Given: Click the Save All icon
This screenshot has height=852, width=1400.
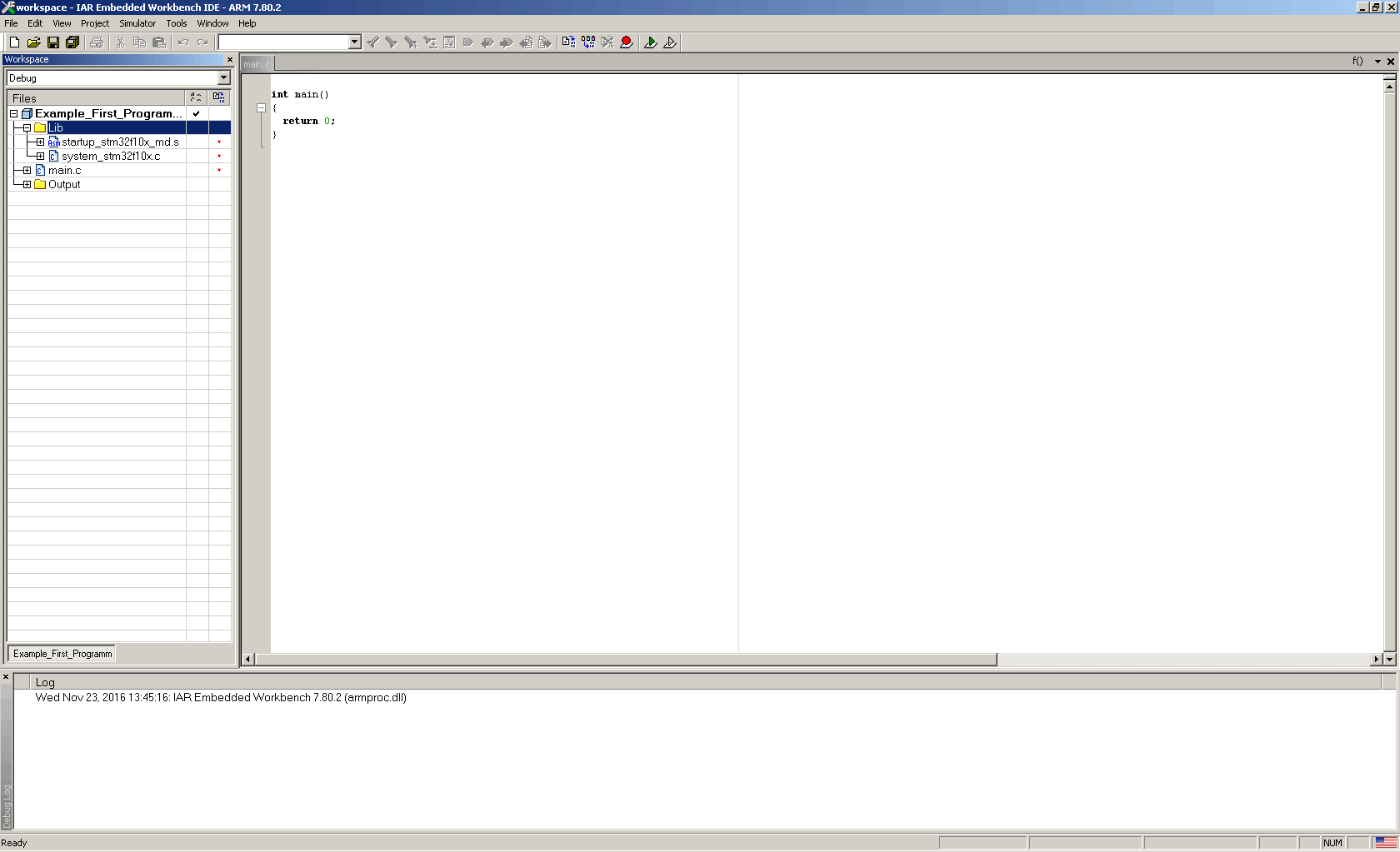Looking at the screenshot, I should (x=72, y=42).
